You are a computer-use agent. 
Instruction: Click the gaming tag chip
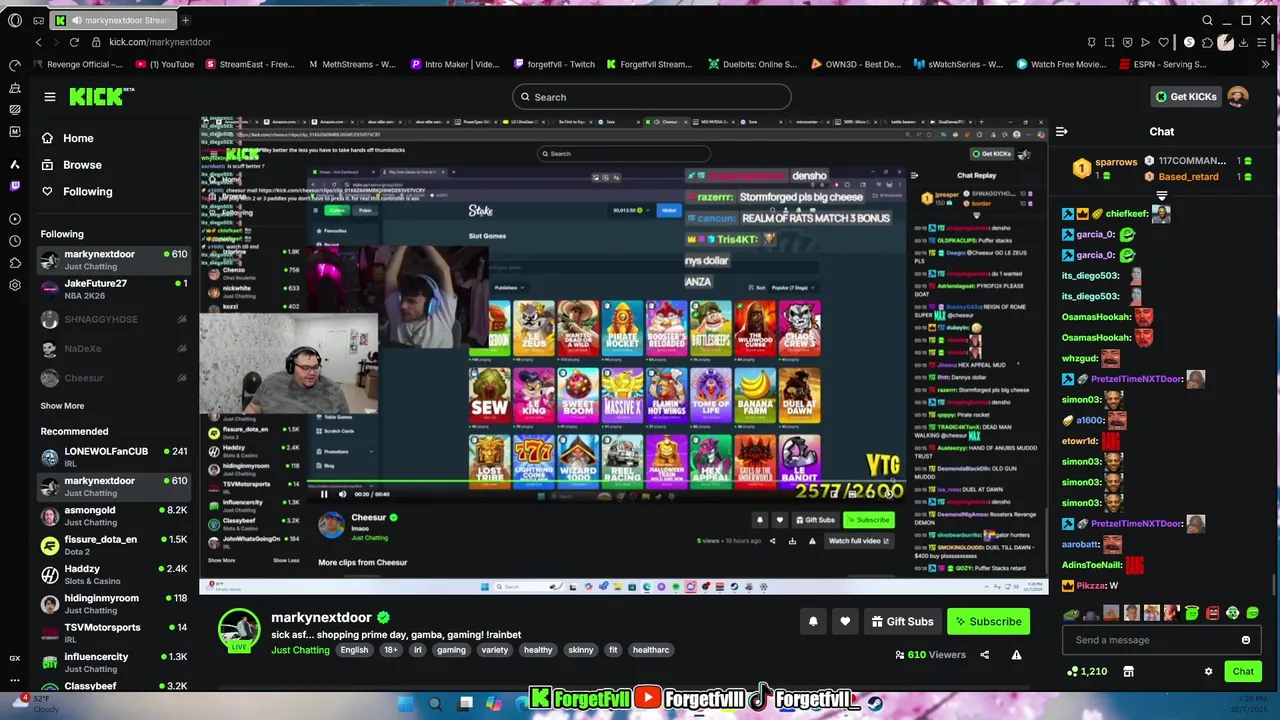(x=451, y=650)
